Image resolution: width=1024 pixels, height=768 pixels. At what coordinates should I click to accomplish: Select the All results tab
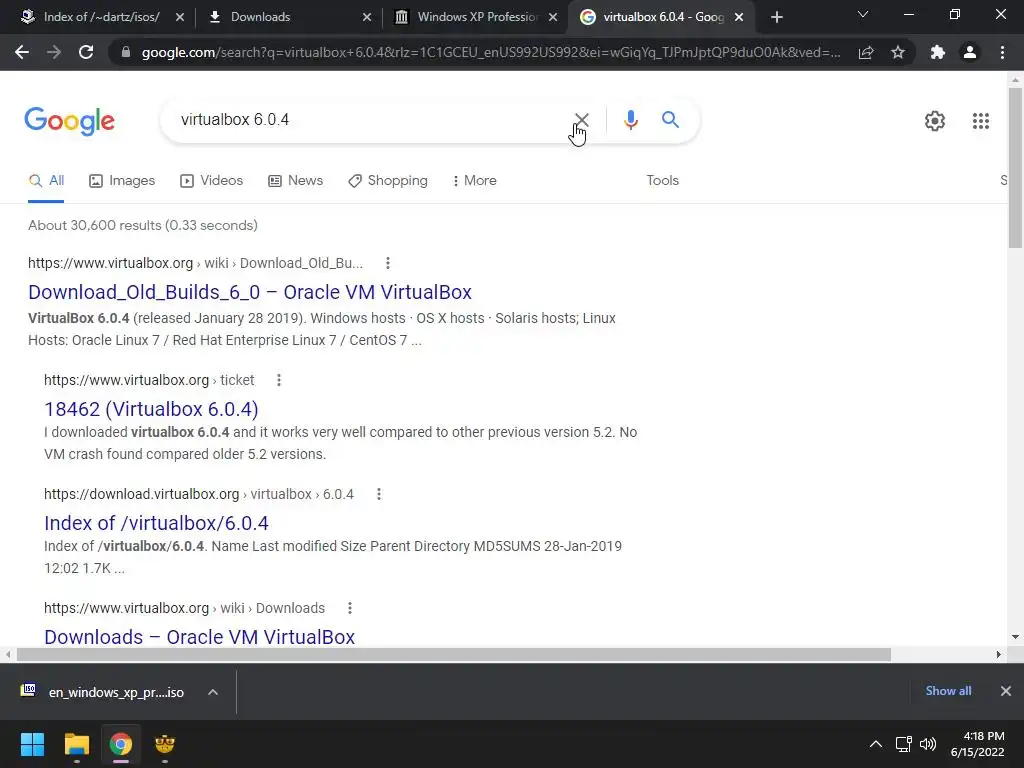pyautogui.click(x=46, y=181)
